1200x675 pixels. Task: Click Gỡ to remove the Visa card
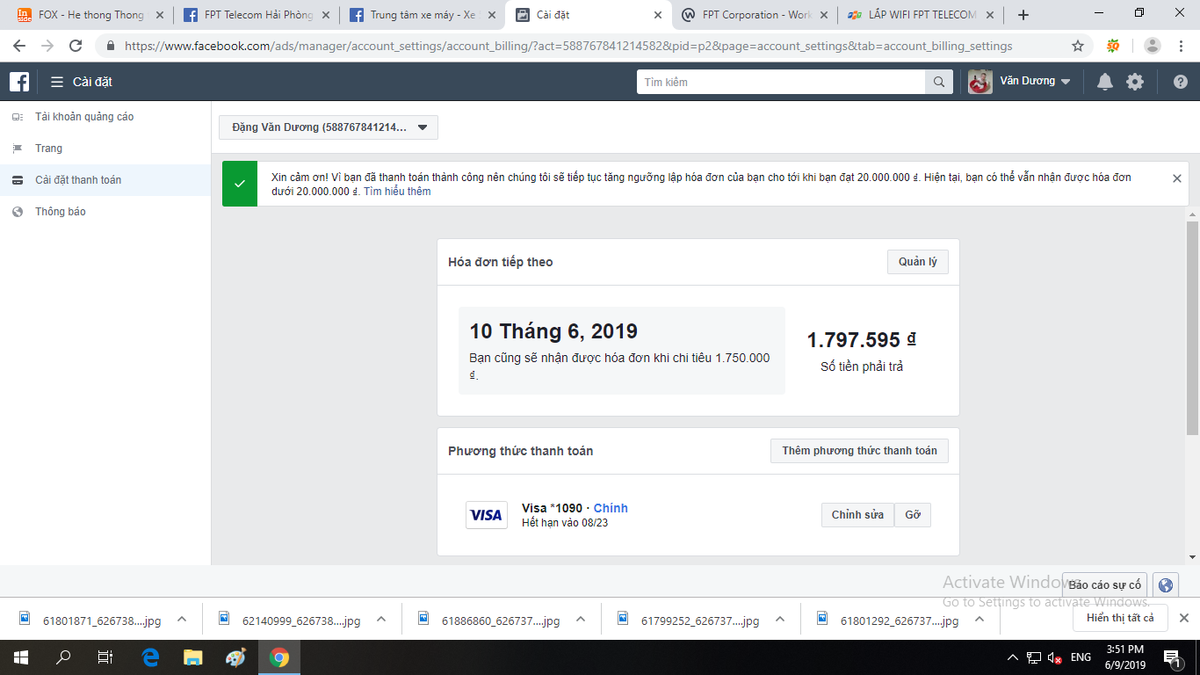coord(912,515)
